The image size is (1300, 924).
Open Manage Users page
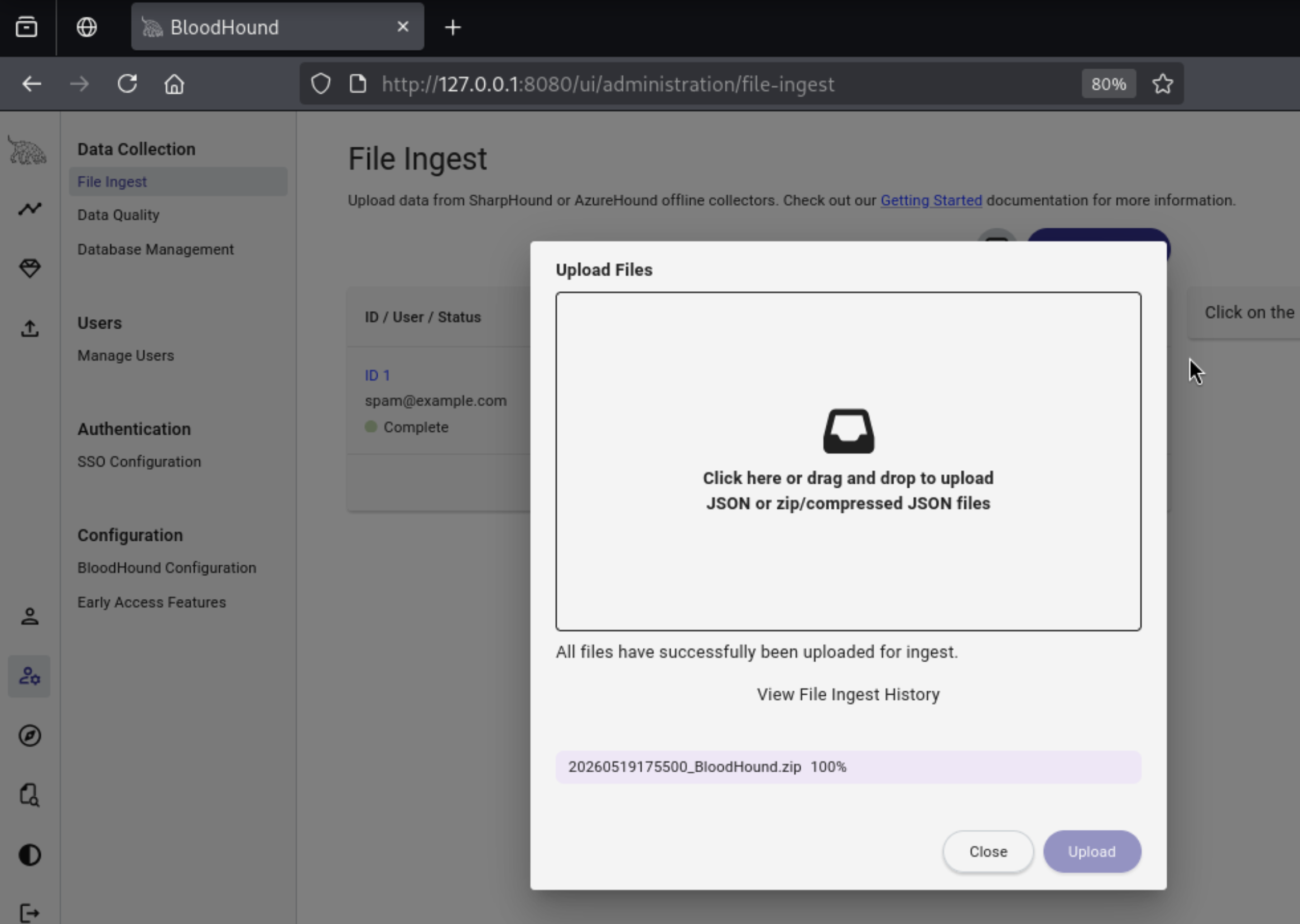(x=126, y=355)
